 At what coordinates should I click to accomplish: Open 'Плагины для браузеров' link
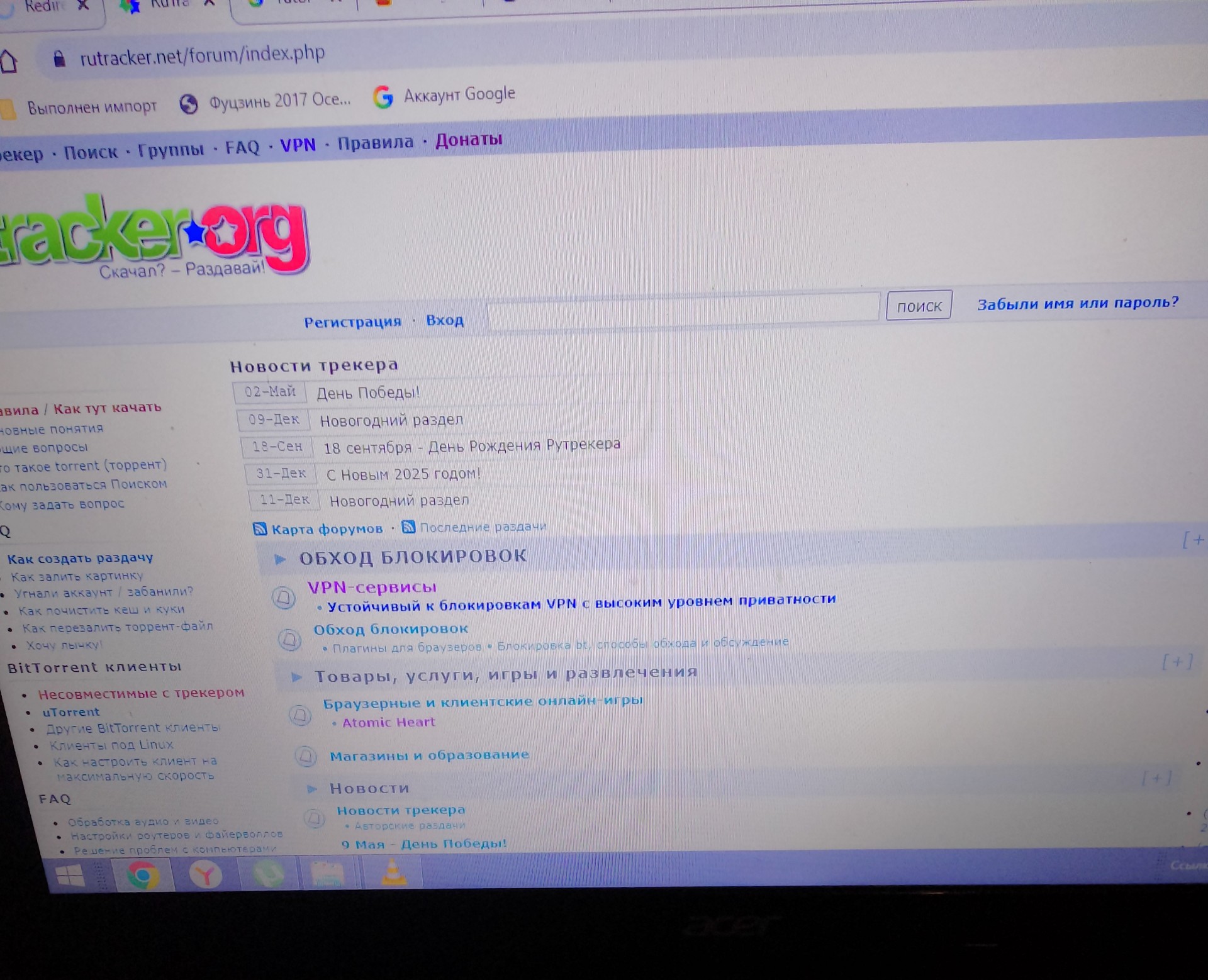click(406, 647)
